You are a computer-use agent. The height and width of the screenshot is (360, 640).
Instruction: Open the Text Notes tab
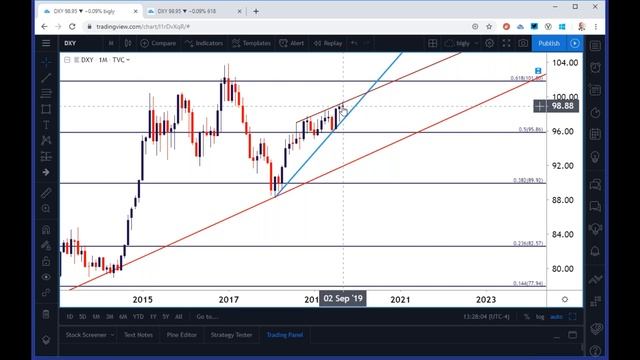[x=138, y=335]
